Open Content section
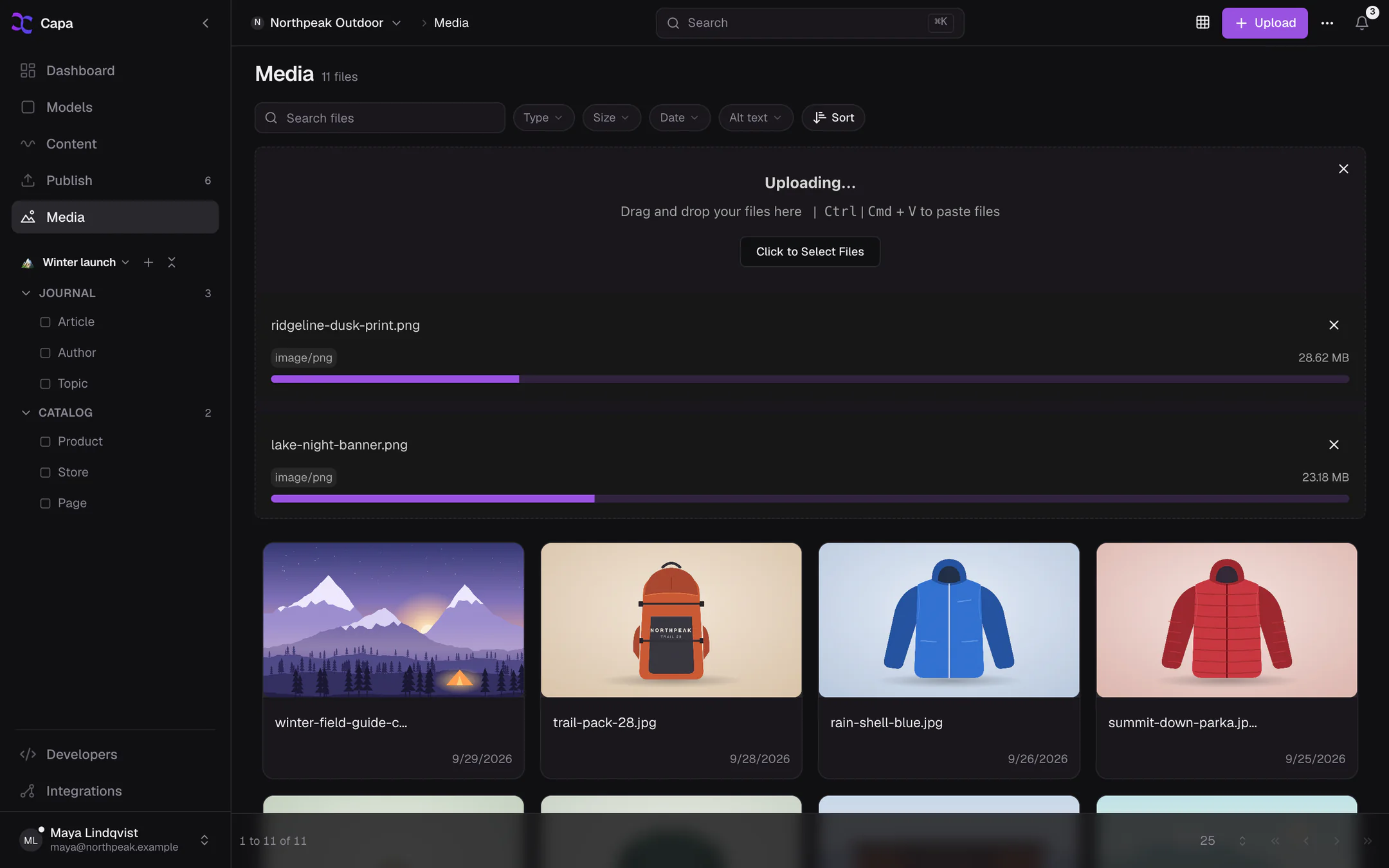The width and height of the screenshot is (1389, 868). click(x=115, y=144)
